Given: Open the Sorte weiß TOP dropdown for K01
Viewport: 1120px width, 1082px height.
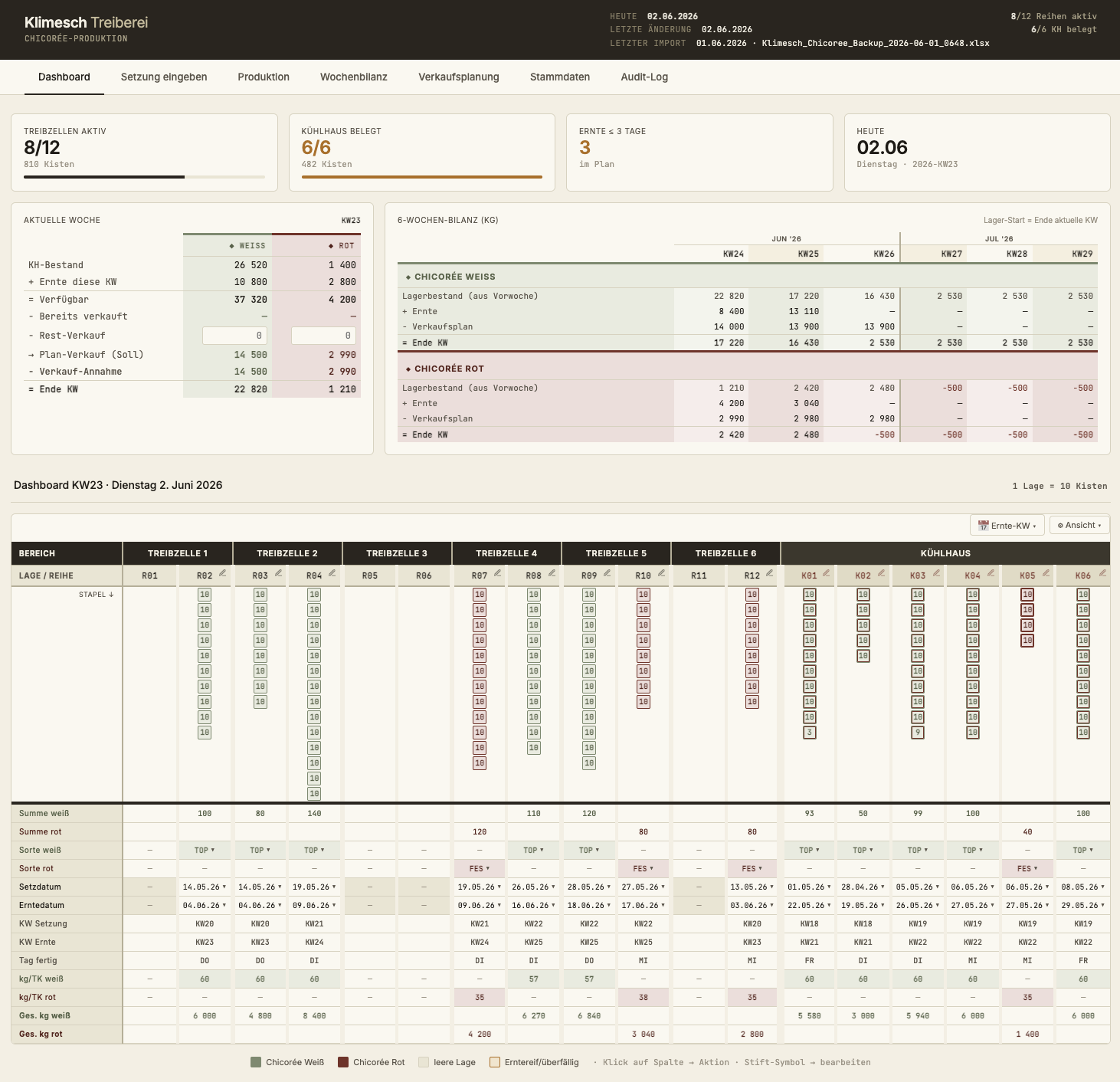Looking at the screenshot, I should pyautogui.click(x=810, y=850).
